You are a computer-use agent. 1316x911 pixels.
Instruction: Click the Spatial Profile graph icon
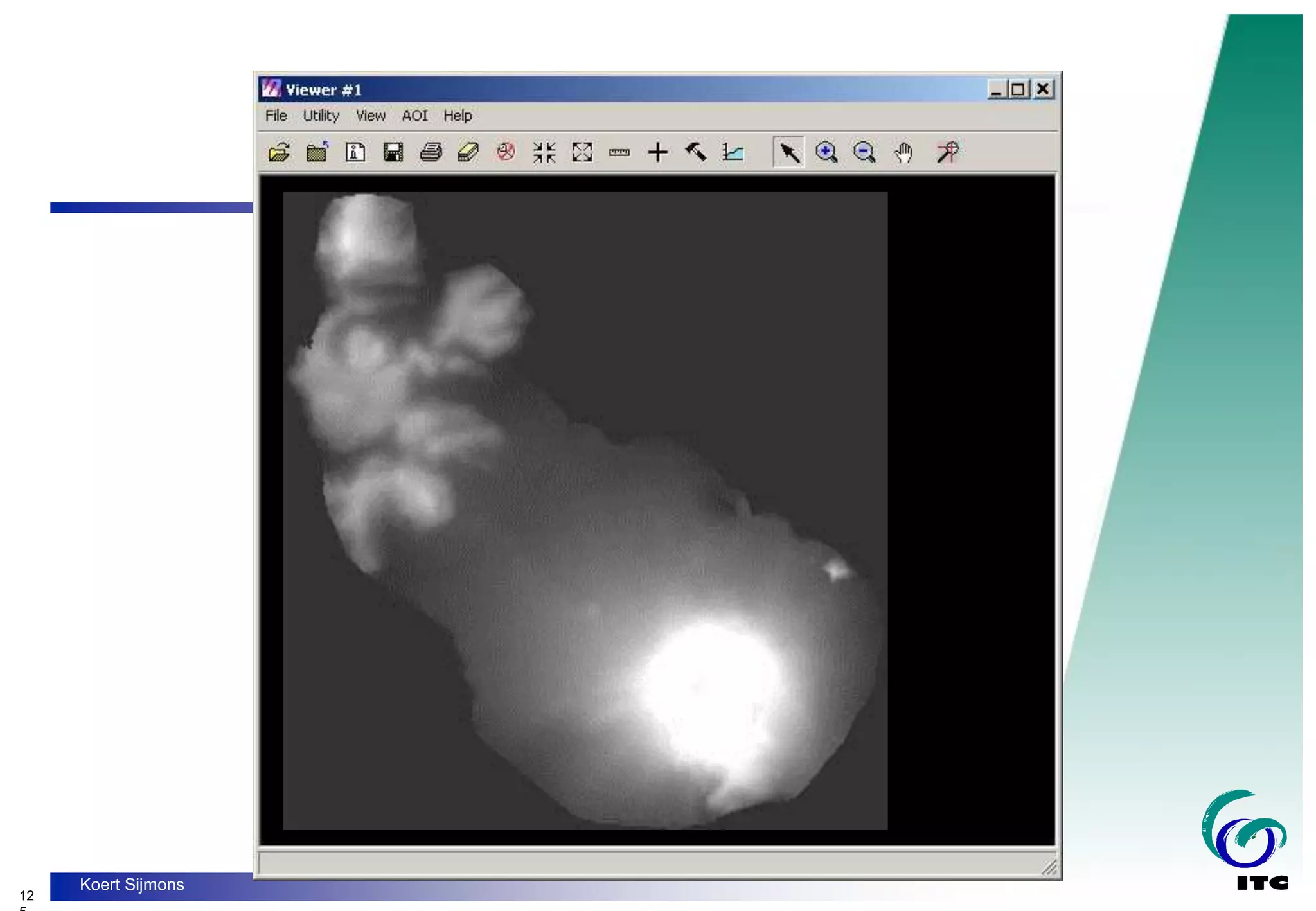pyautogui.click(x=733, y=153)
